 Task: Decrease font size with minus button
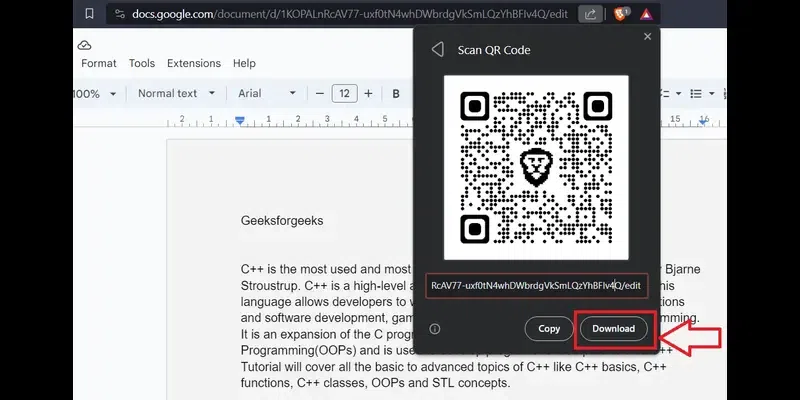tap(320, 93)
